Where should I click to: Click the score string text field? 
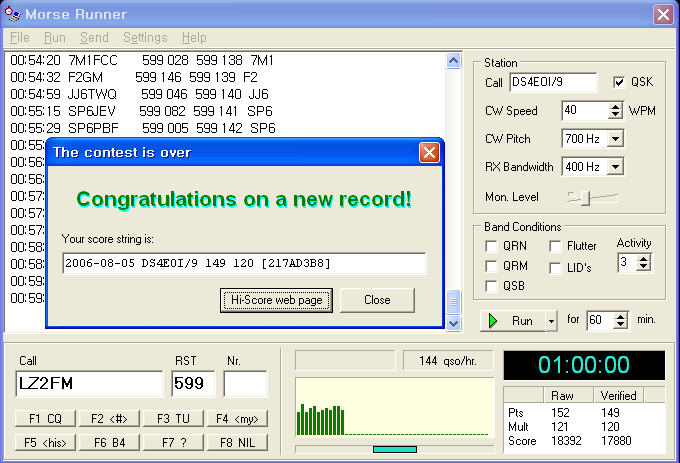coord(244,263)
